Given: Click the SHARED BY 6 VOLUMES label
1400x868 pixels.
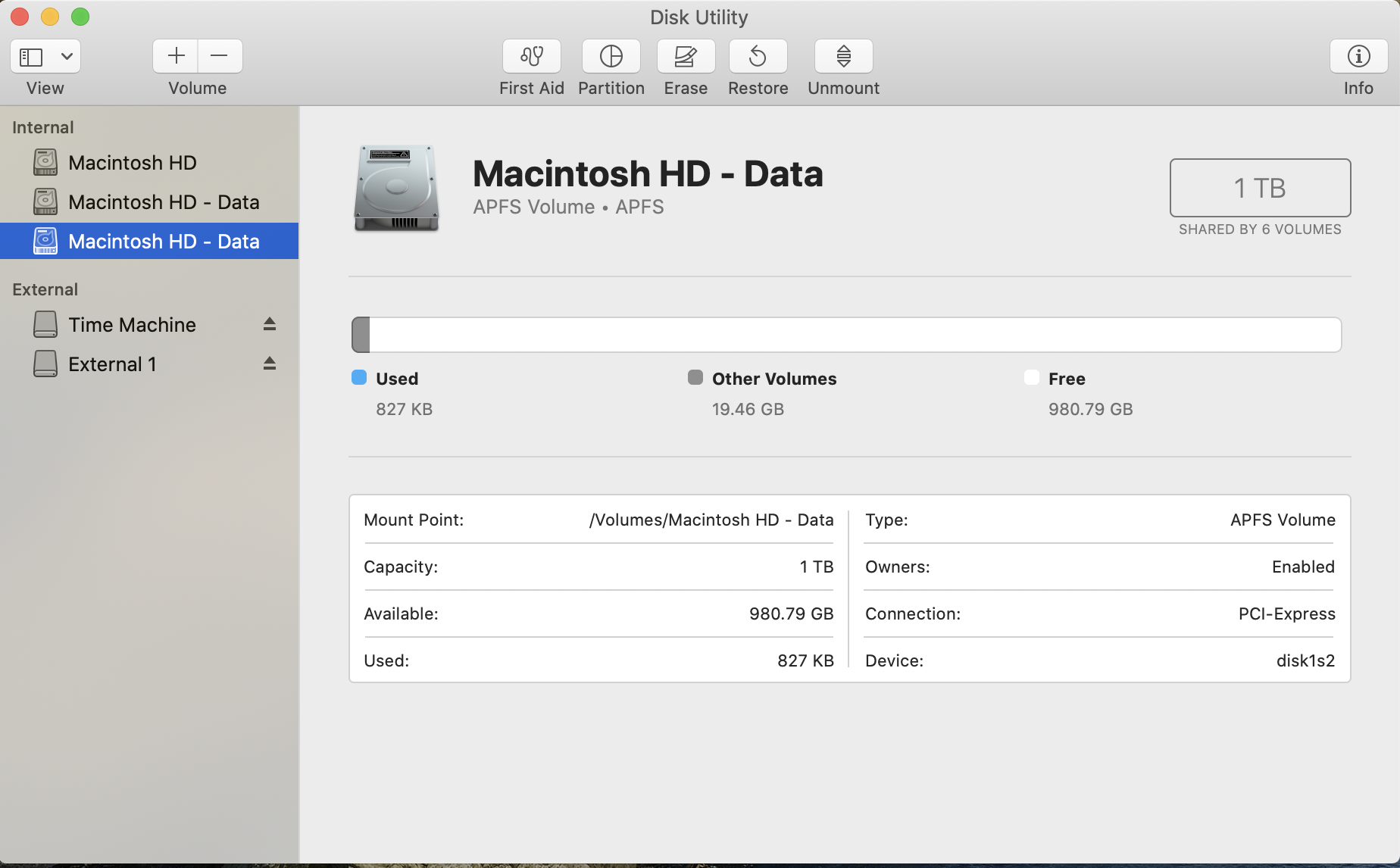Looking at the screenshot, I should pos(1260,229).
